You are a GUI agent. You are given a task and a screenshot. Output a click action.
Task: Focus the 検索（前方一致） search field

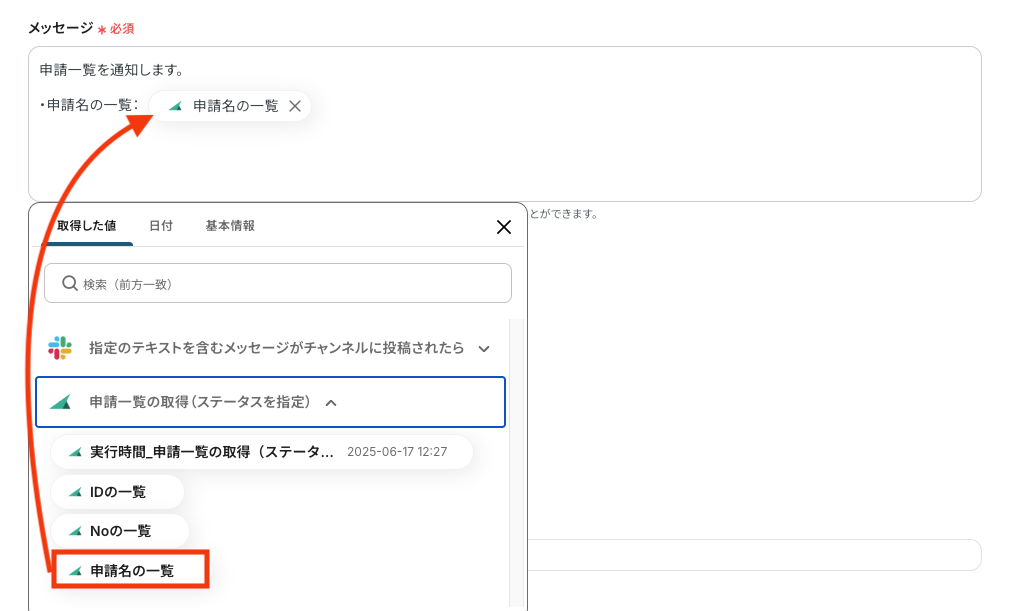coord(290,284)
